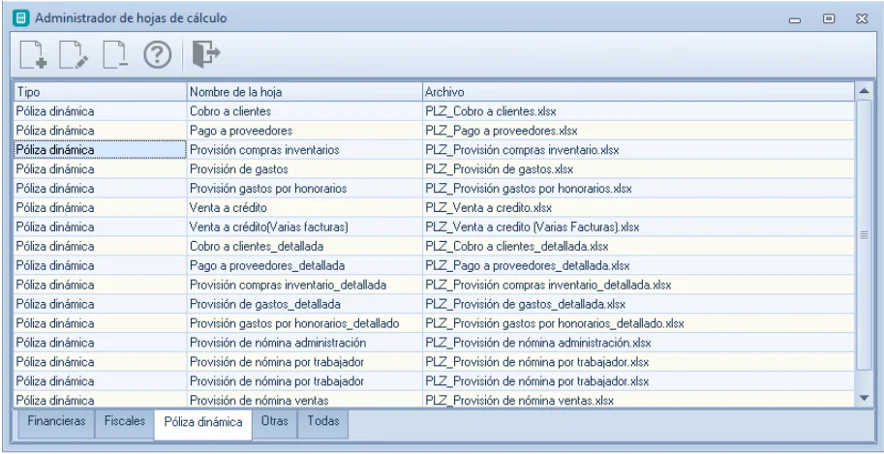
Task: Select the Póliza dinámica tab
Action: pyautogui.click(x=204, y=422)
